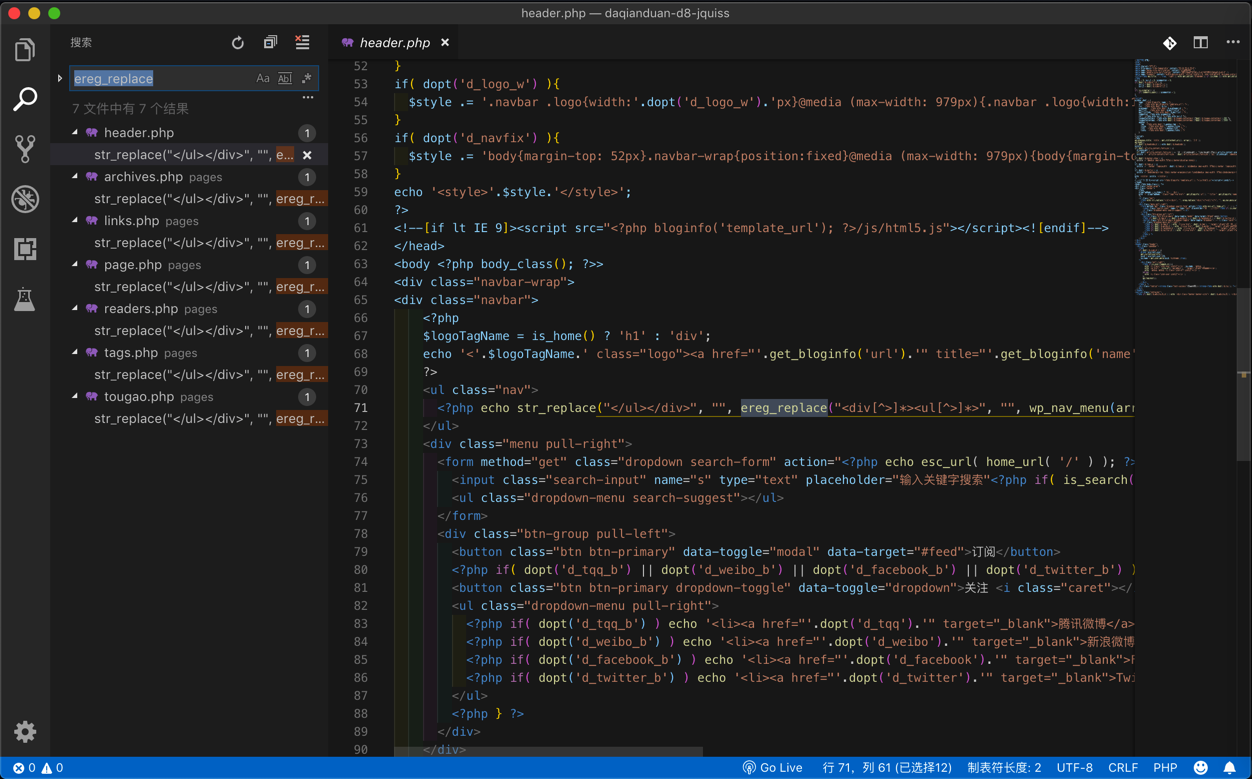The height and width of the screenshot is (779, 1252).
Task: Open the Debug view icon
Action: (25, 199)
